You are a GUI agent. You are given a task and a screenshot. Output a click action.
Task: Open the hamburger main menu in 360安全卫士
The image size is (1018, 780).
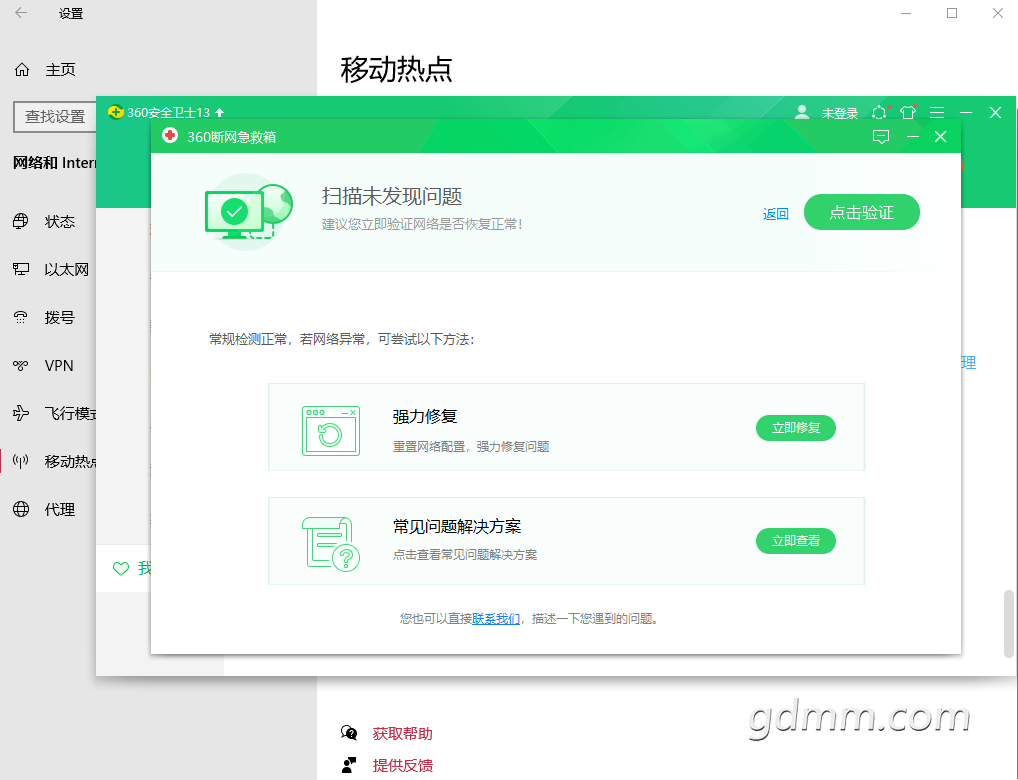pyautogui.click(x=937, y=113)
